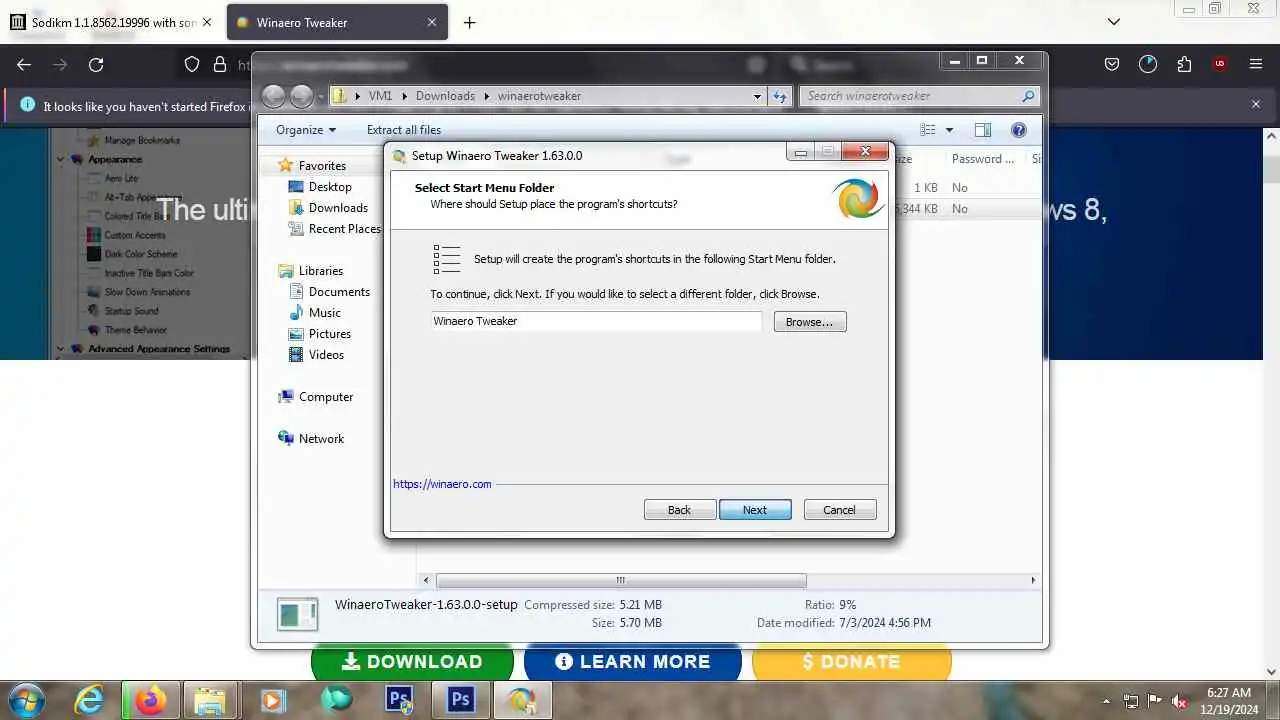The width and height of the screenshot is (1280, 720).
Task: Click the Firefox site padlock icon
Action: [220, 64]
